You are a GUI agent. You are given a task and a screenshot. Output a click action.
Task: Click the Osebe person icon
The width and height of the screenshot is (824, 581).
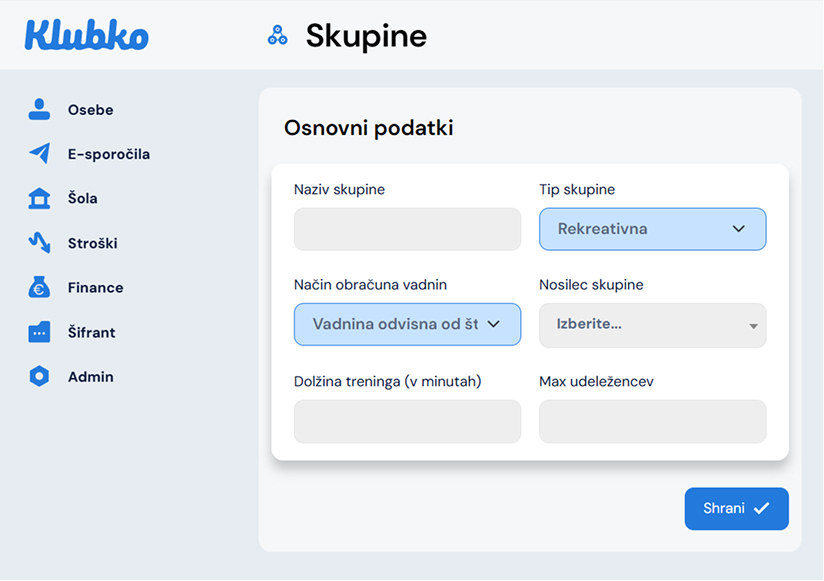pyautogui.click(x=39, y=110)
